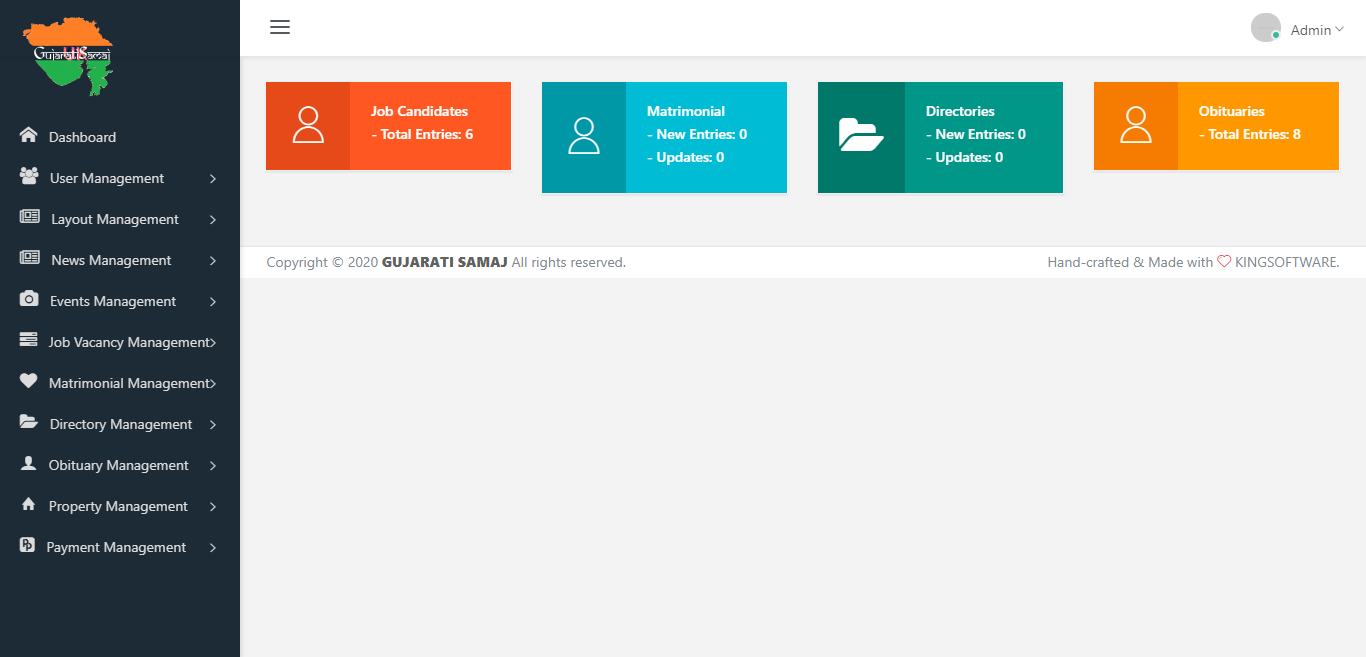
Task: Click the Directories card folder tile
Action: coord(861,137)
